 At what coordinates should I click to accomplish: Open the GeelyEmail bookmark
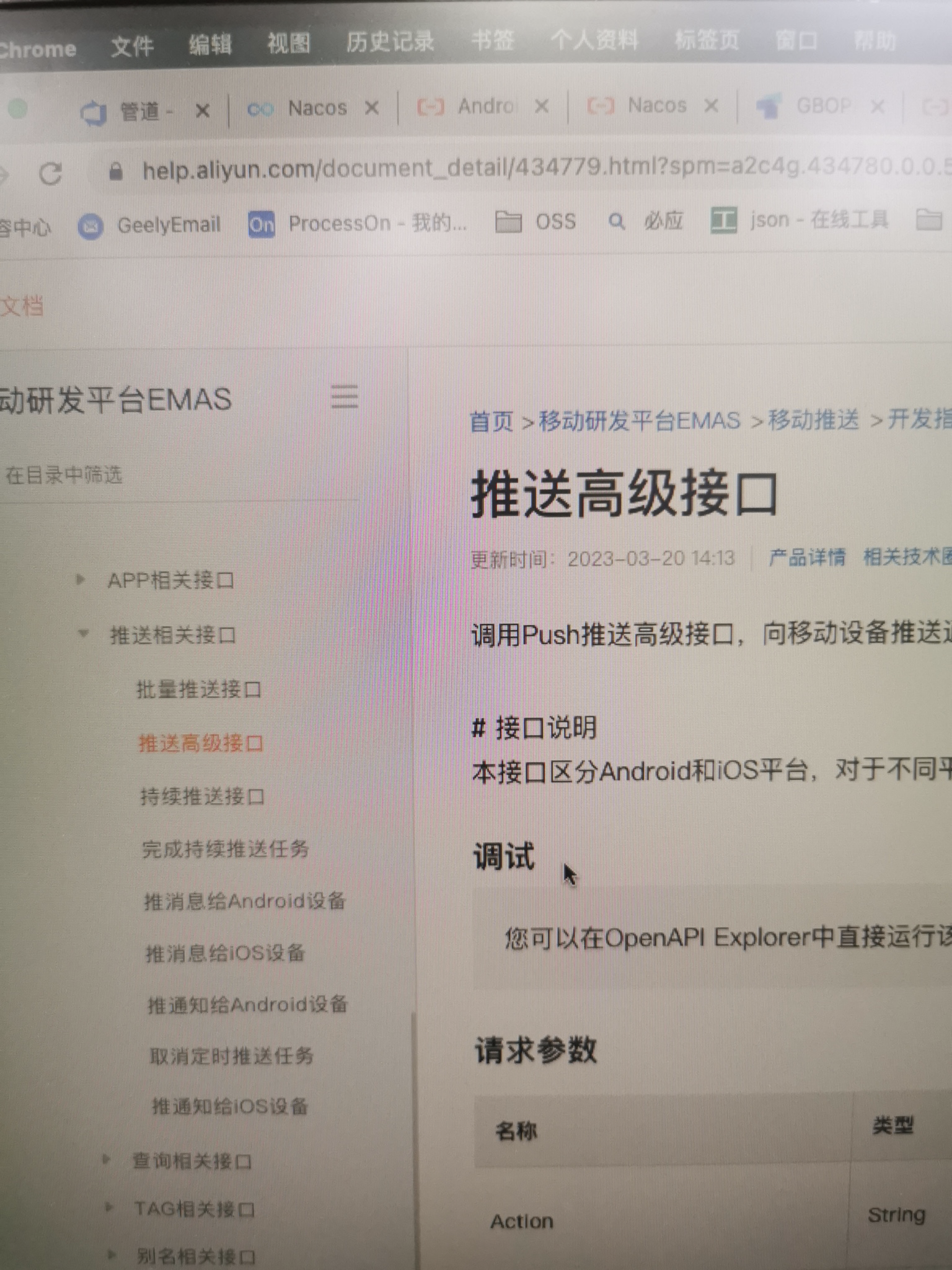[149, 225]
